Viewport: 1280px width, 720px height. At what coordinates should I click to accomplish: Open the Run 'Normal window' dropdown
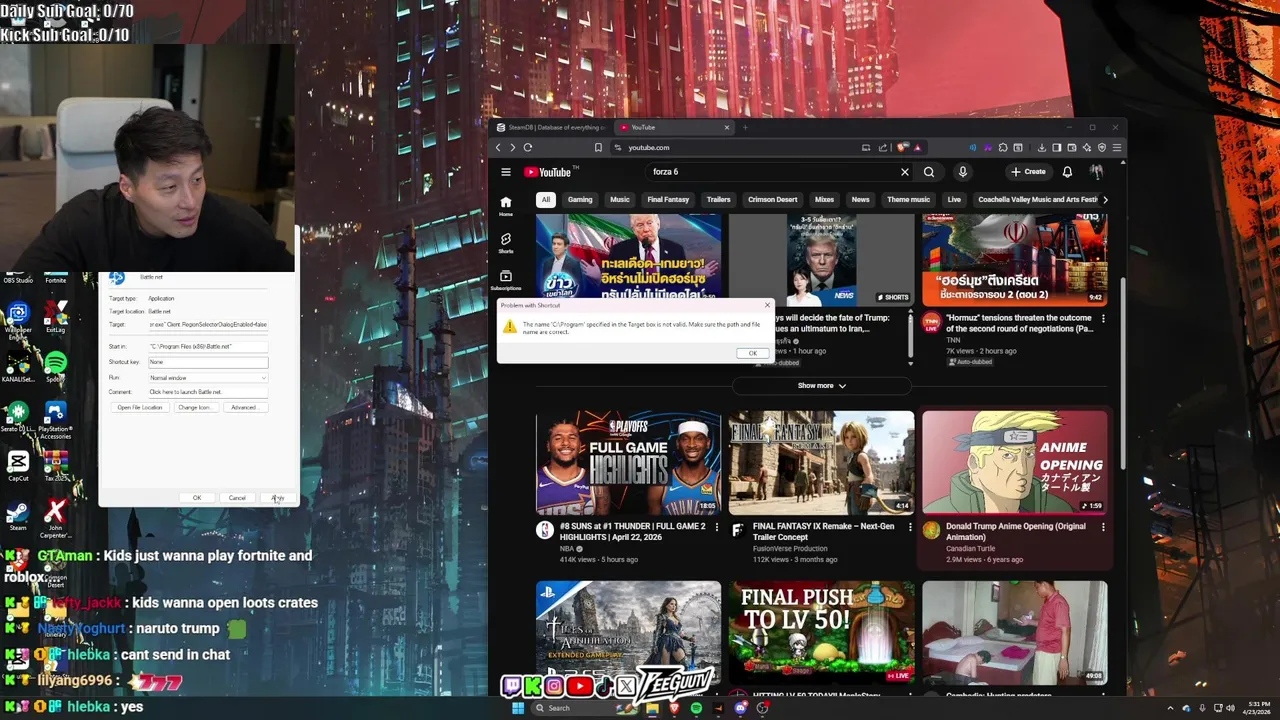click(208, 378)
